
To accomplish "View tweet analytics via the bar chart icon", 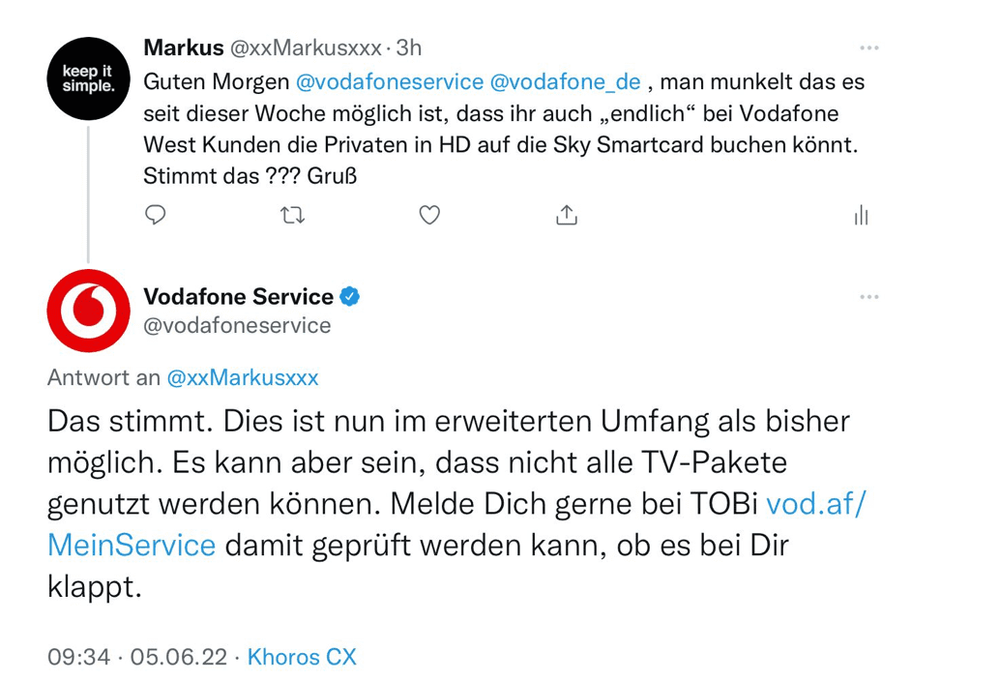I will point(861,215).
